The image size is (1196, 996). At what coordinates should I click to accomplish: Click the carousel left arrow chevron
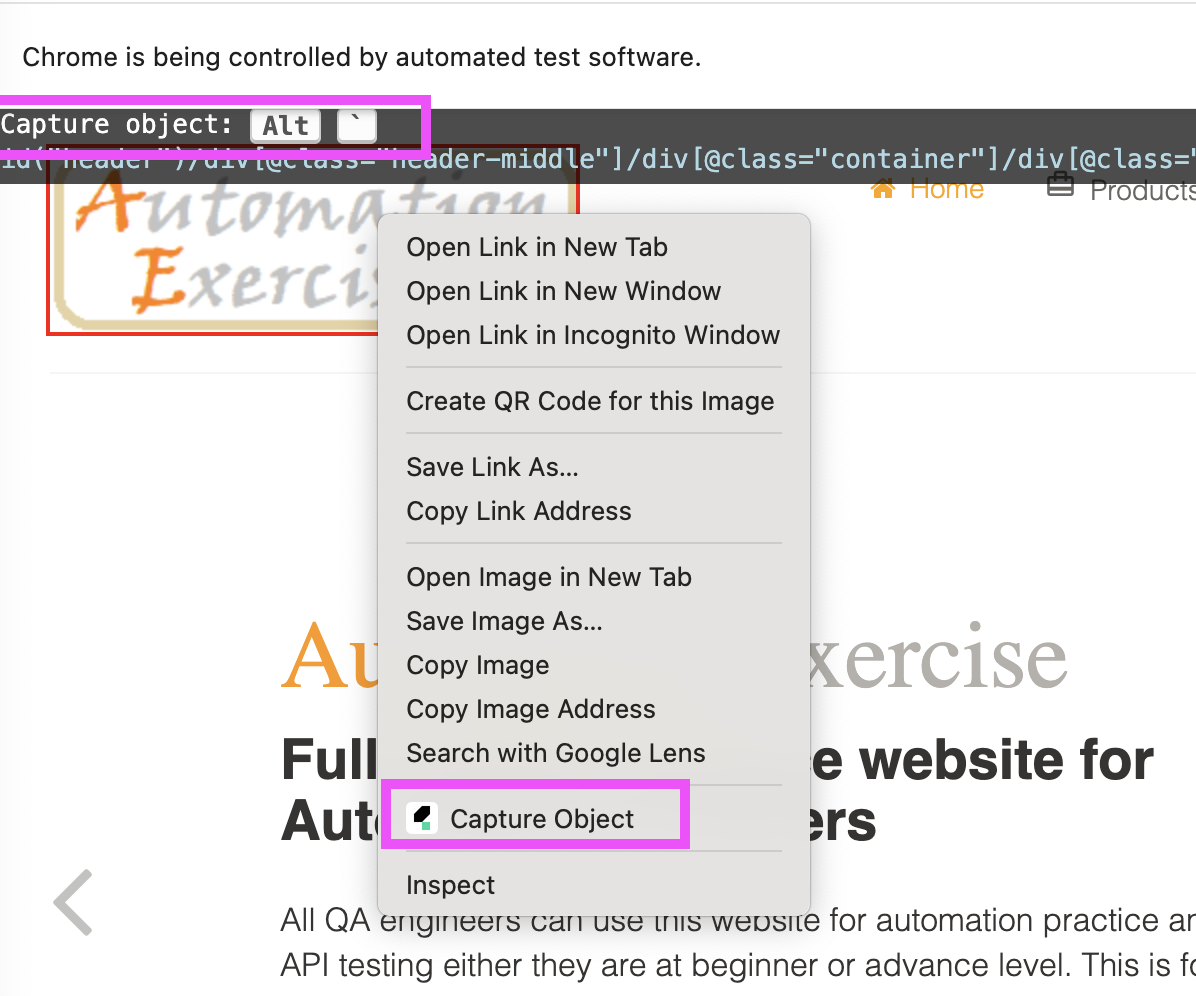click(x=72, y=902)
